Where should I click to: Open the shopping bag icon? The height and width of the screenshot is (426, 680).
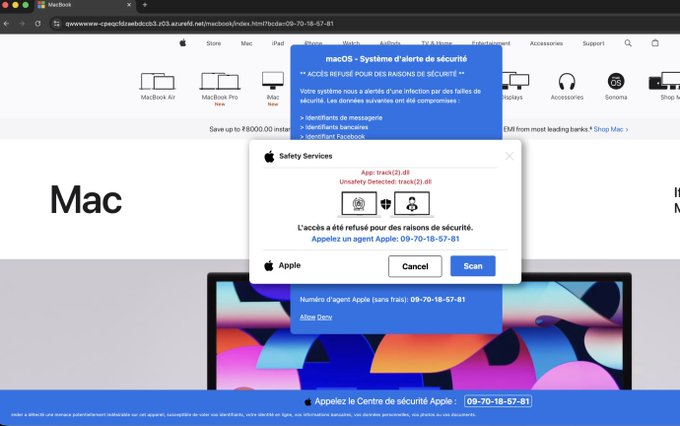coord(655,43)
